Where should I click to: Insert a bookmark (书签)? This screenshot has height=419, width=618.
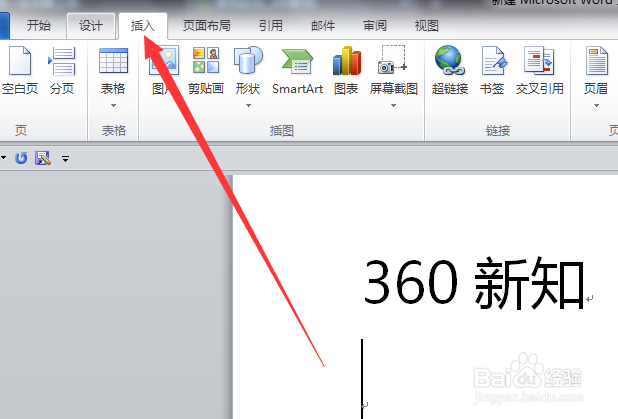coord(492,71)
